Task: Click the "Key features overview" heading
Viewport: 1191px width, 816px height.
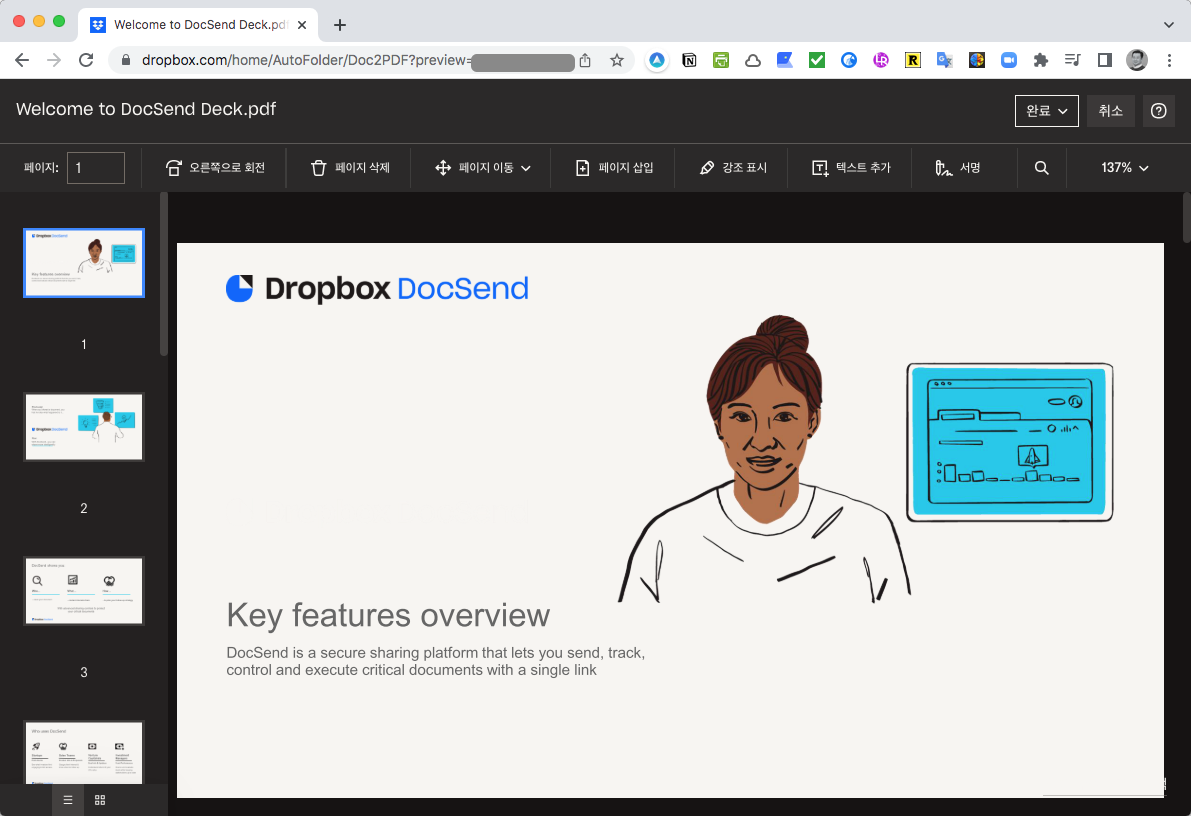Action: (x=388, y=615)
